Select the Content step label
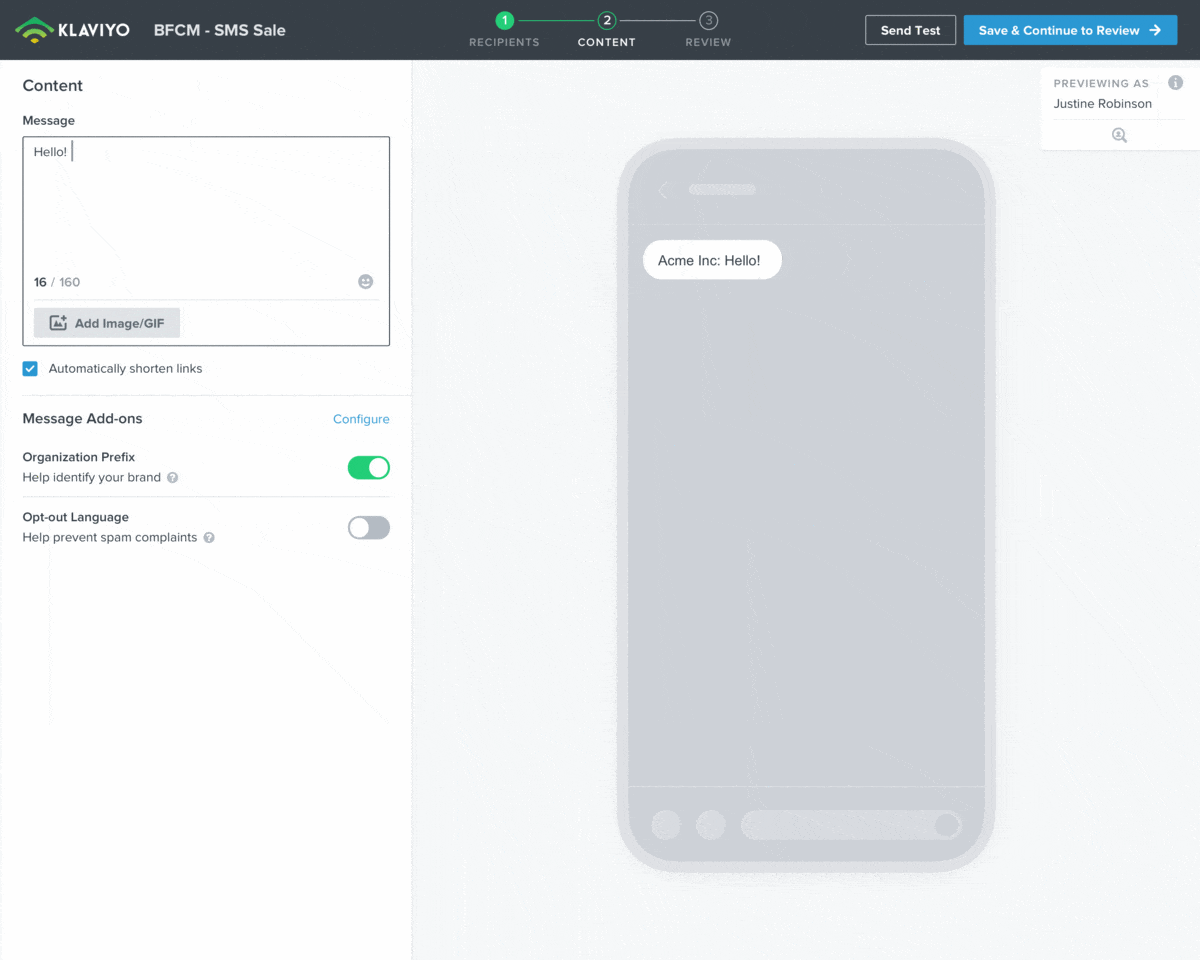The width and height of the screenshot is (1200, 960). point(607,43)
